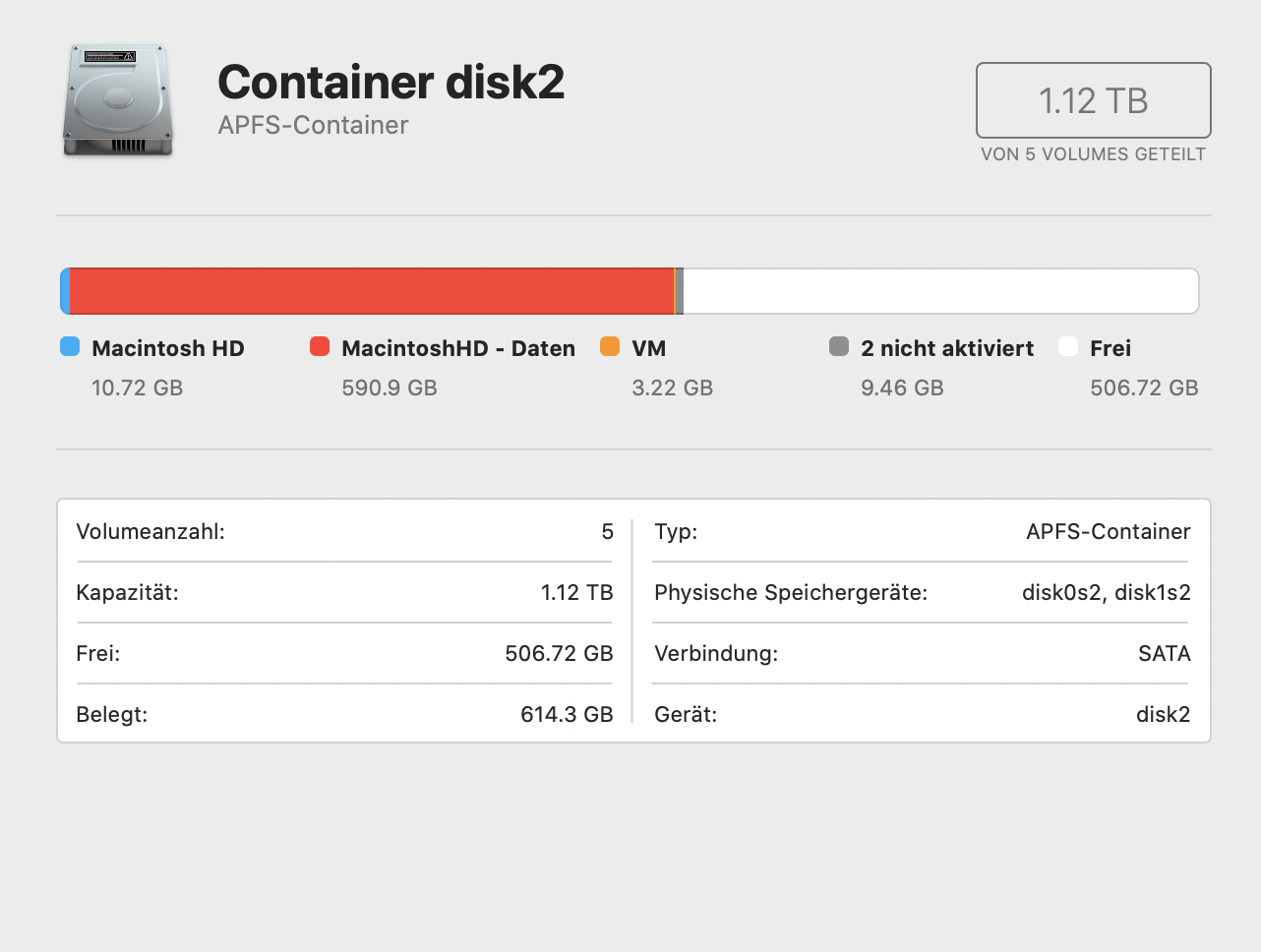Click the 'Container disk2' title
The height and width of the screenshot is (952, 1261).
(x=390, y=82)
